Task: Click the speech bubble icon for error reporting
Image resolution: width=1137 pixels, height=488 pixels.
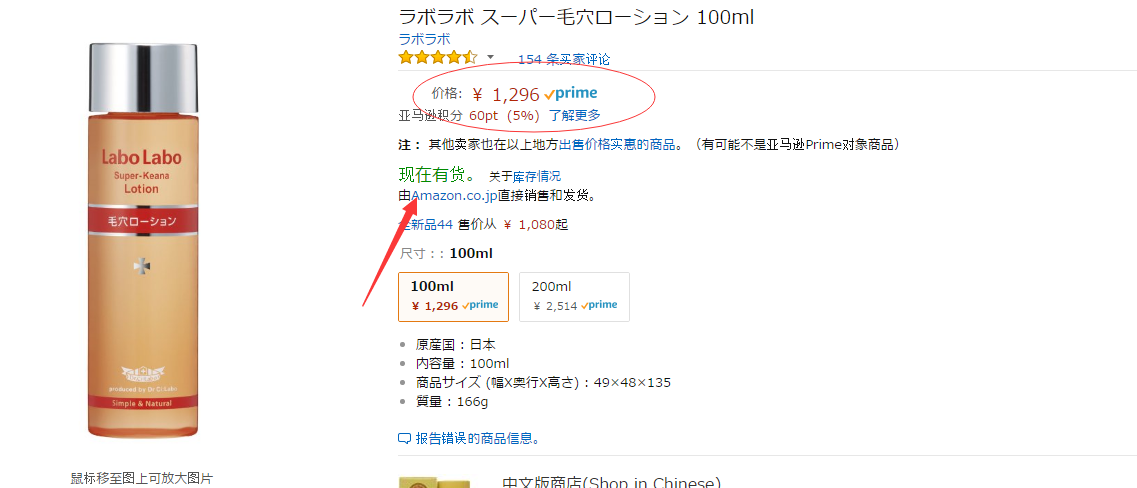Action: tap(405, 439)
